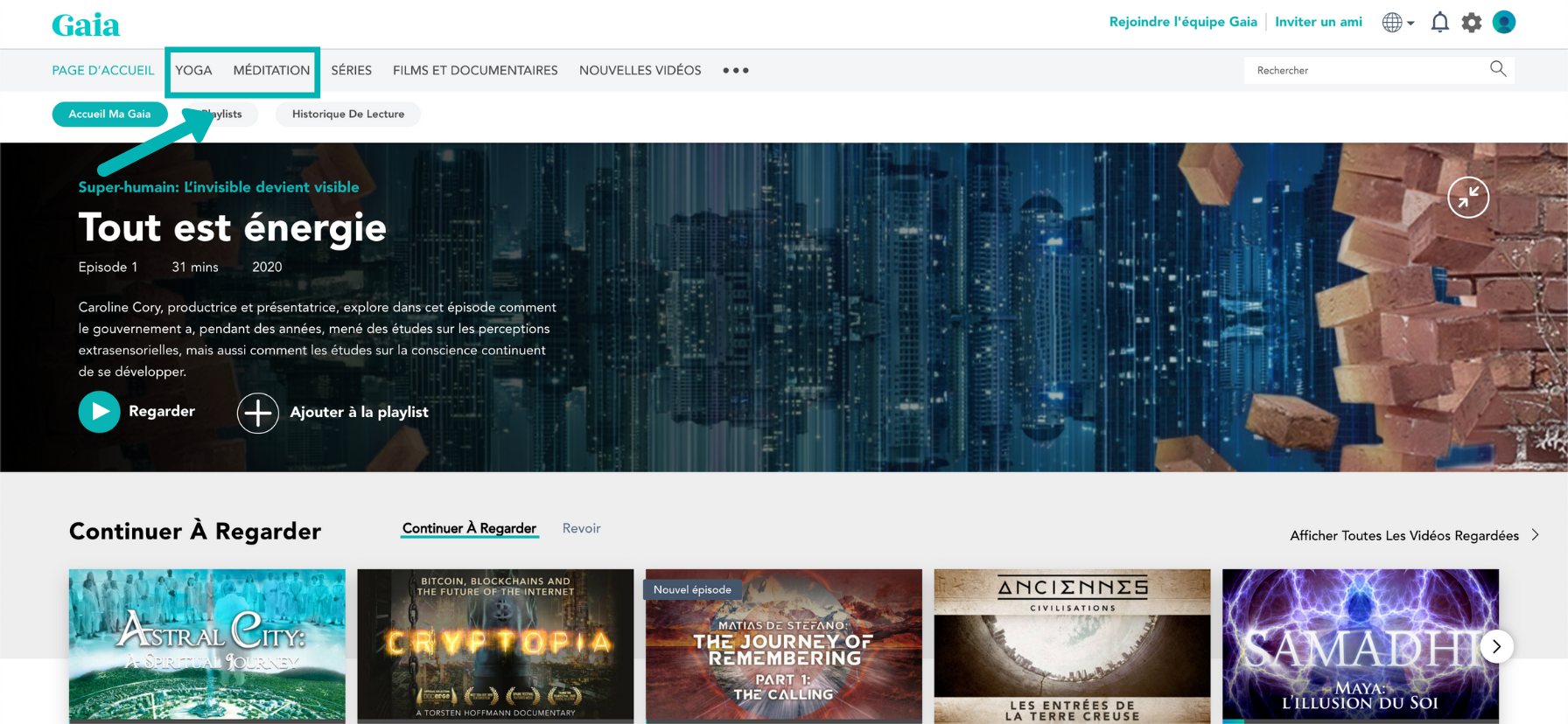The image size is (1568, 724).
Task: Click the carousel next arrow
Action: (1496, 646)
